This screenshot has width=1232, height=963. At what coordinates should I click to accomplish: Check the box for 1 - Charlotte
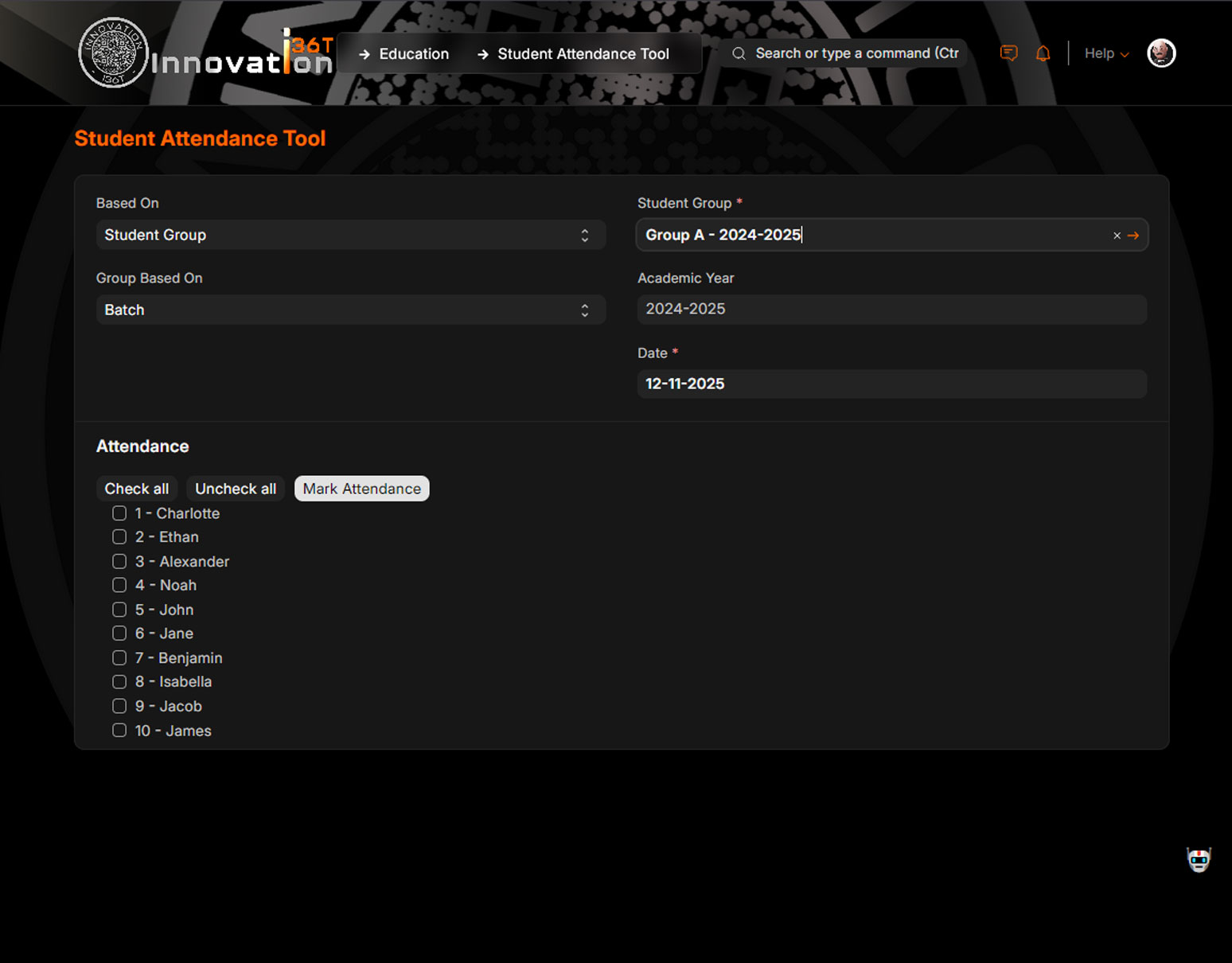pyautogui.click(x=119, y=513)
